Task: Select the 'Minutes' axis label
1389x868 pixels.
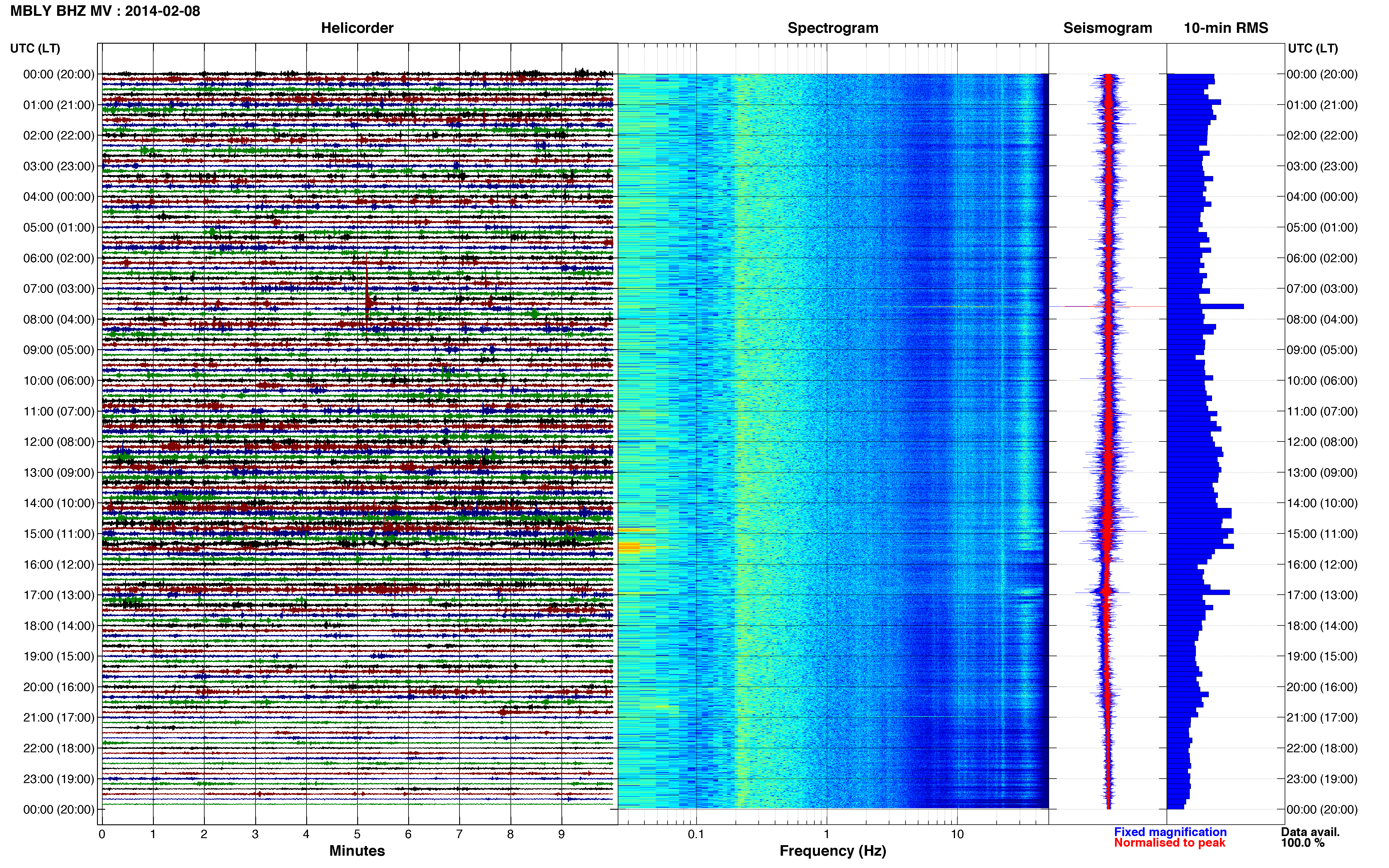Action: pos(357,851)
